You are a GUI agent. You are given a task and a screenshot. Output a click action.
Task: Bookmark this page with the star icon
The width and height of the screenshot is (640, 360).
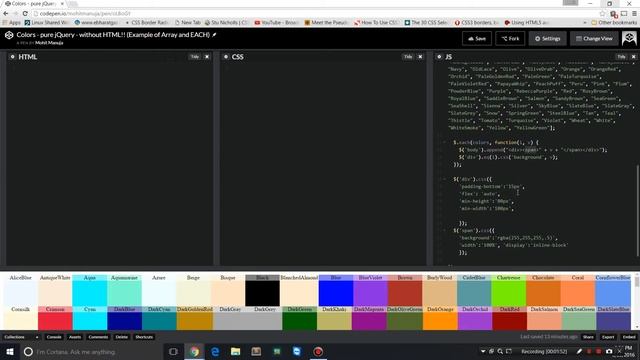[602, 13]
